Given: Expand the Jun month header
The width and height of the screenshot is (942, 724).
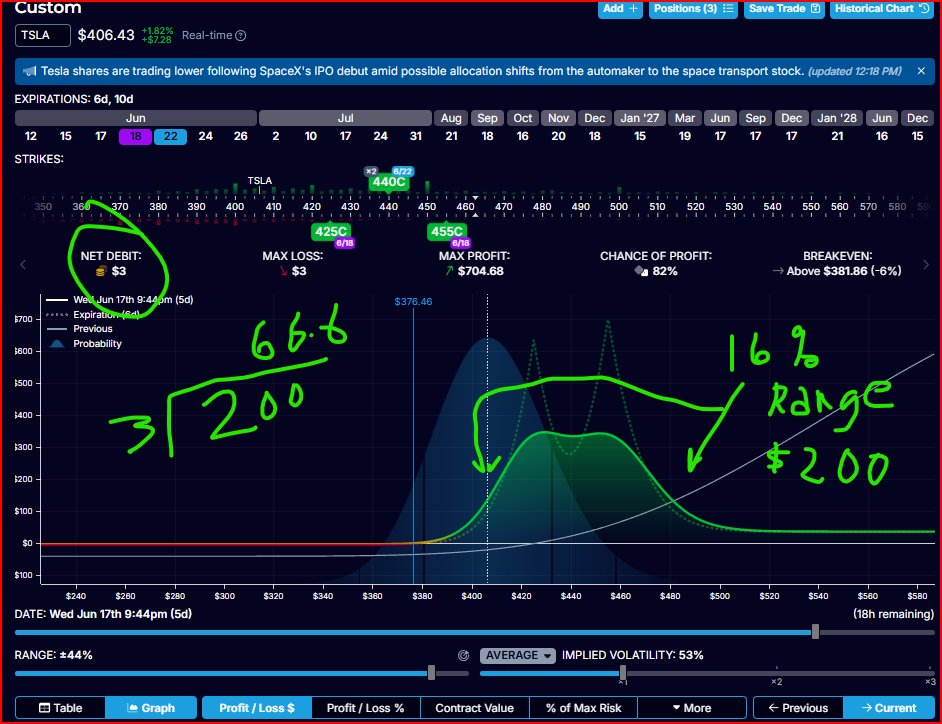Looking at the screenshot, I should point(136,118).
